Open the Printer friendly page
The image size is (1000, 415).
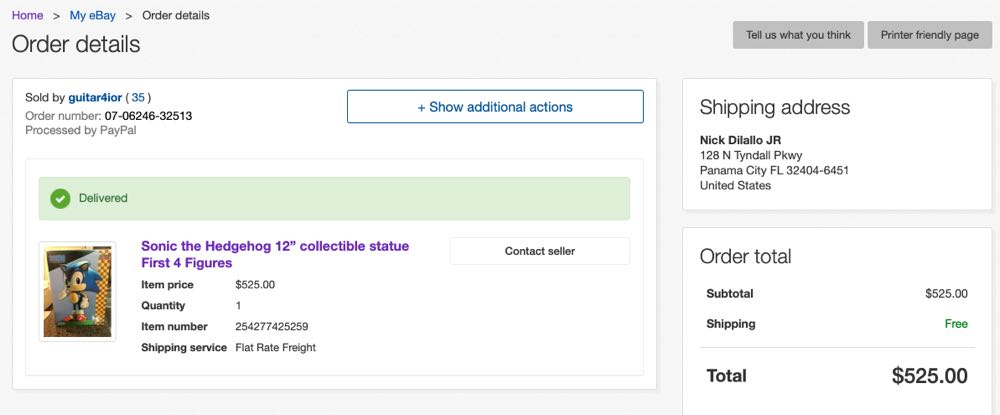(x=929, y=35)
